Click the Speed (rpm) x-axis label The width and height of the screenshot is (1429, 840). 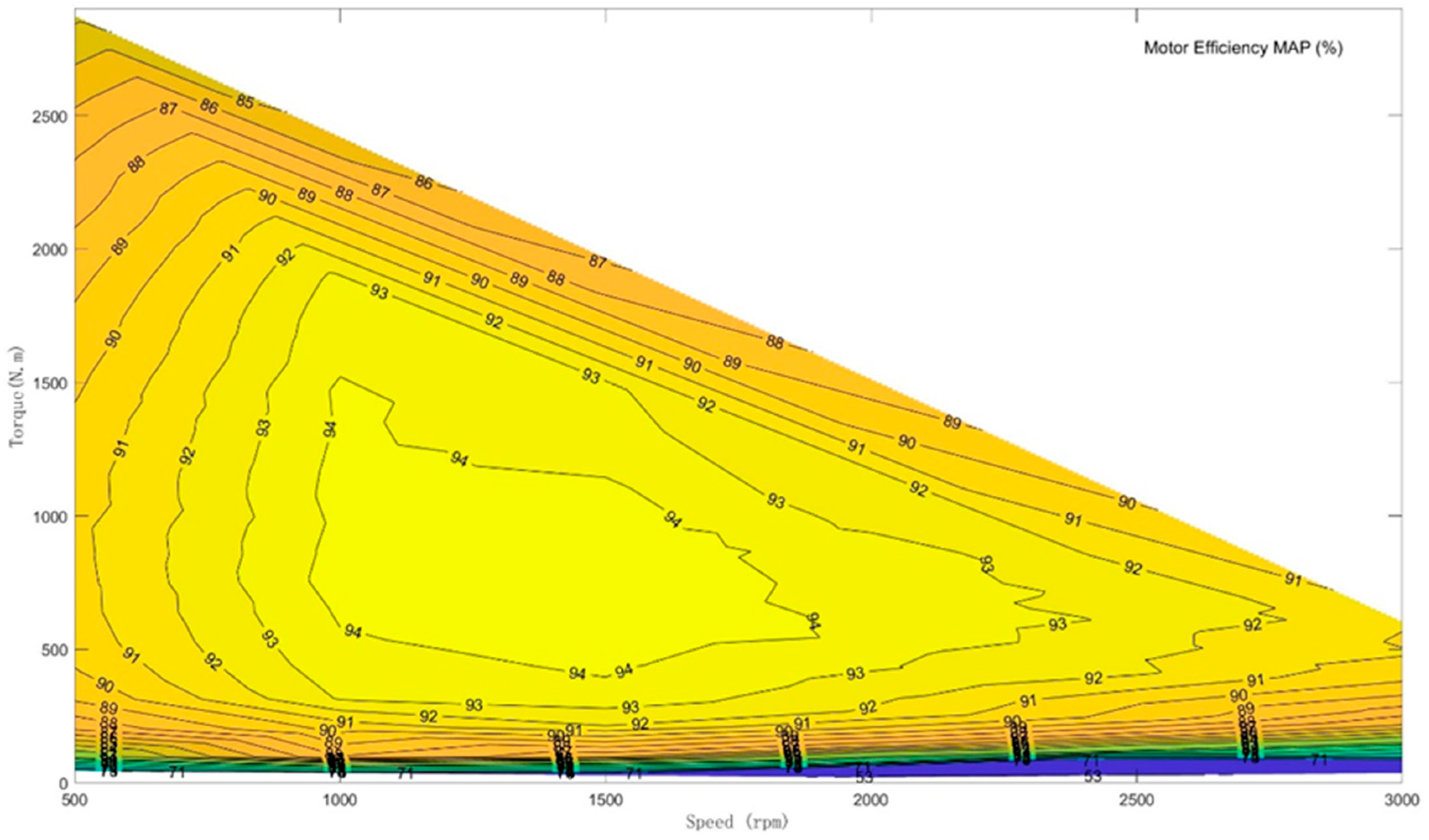coord(737,822)
